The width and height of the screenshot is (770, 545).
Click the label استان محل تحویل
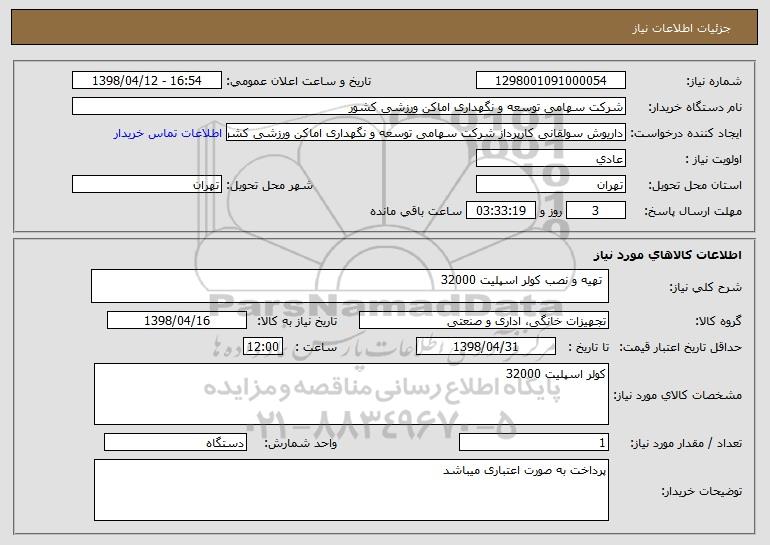[x=695, y=186]
